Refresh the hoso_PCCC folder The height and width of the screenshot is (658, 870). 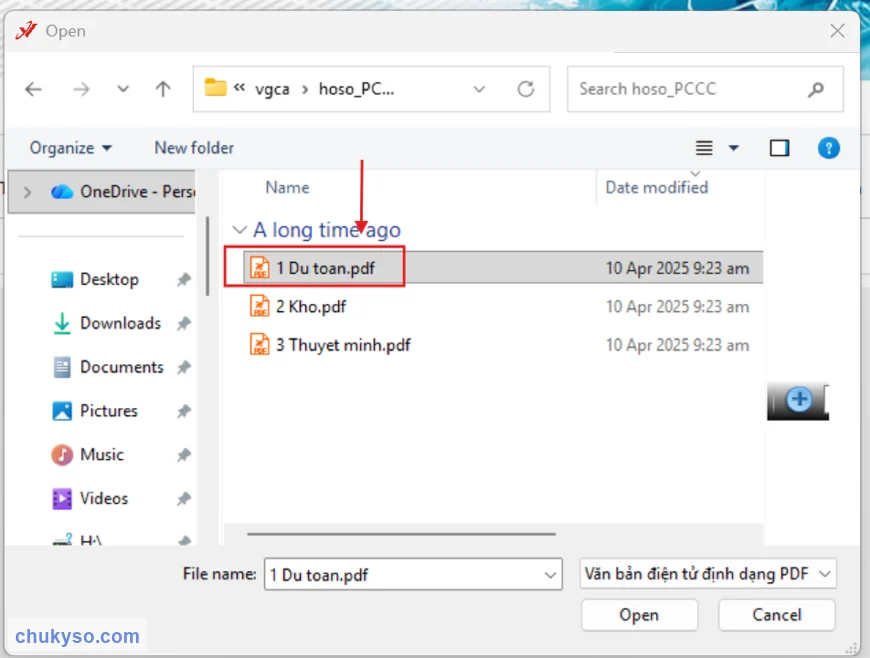click(525, 89)
